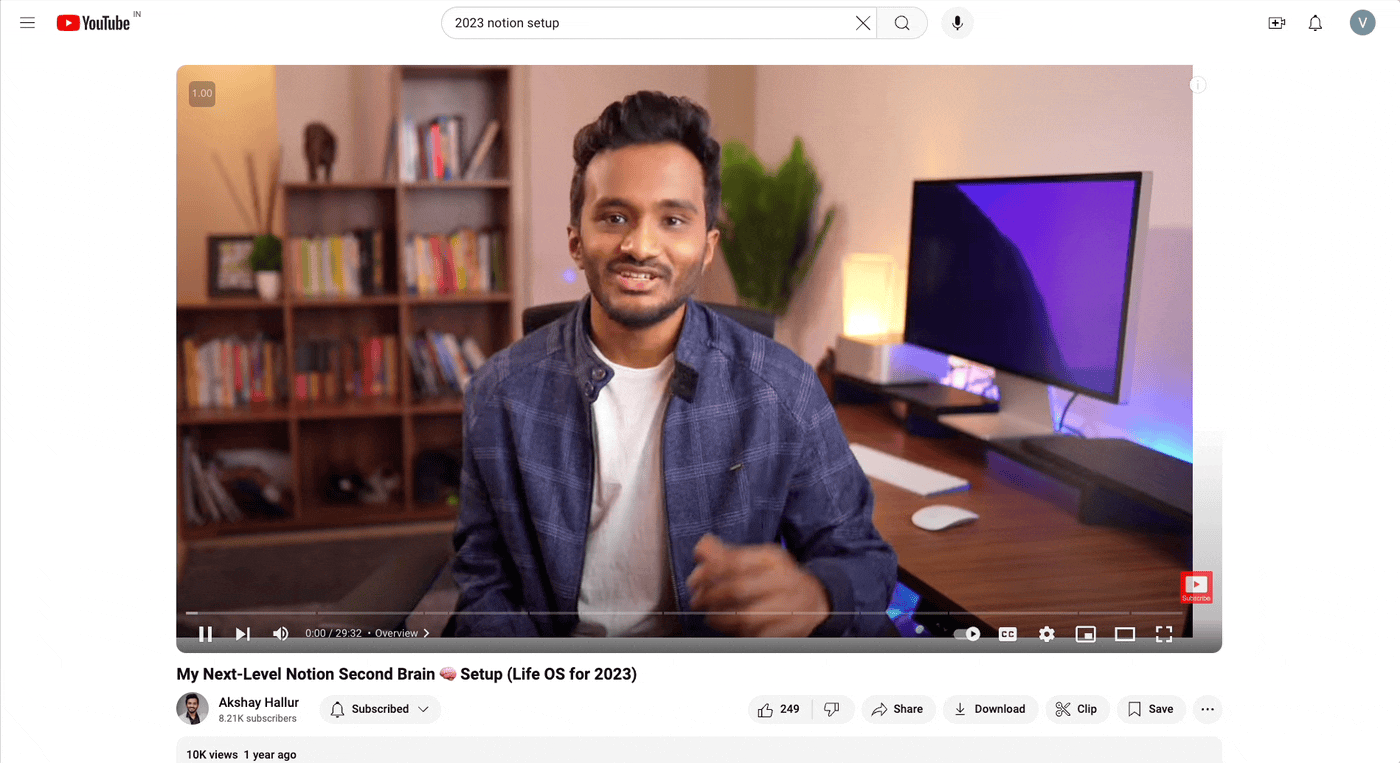Mute the video volume
Viewport: 1400px width, 763px height.
(281, 634)
